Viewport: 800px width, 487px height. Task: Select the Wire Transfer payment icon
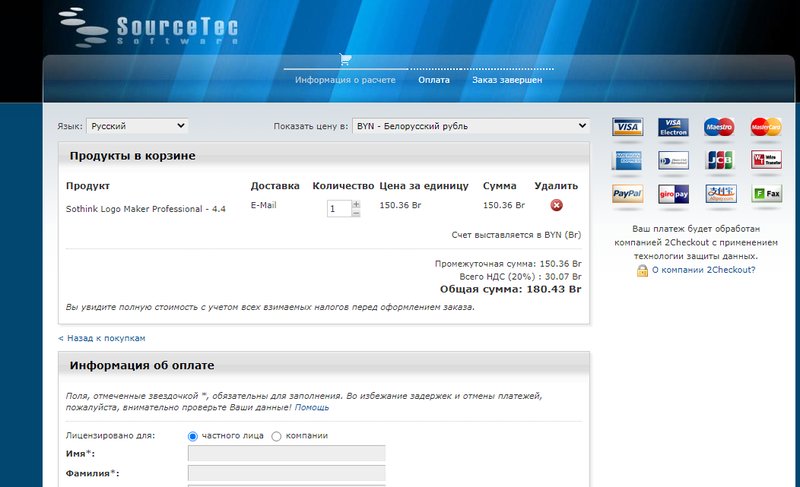point(766,160)
